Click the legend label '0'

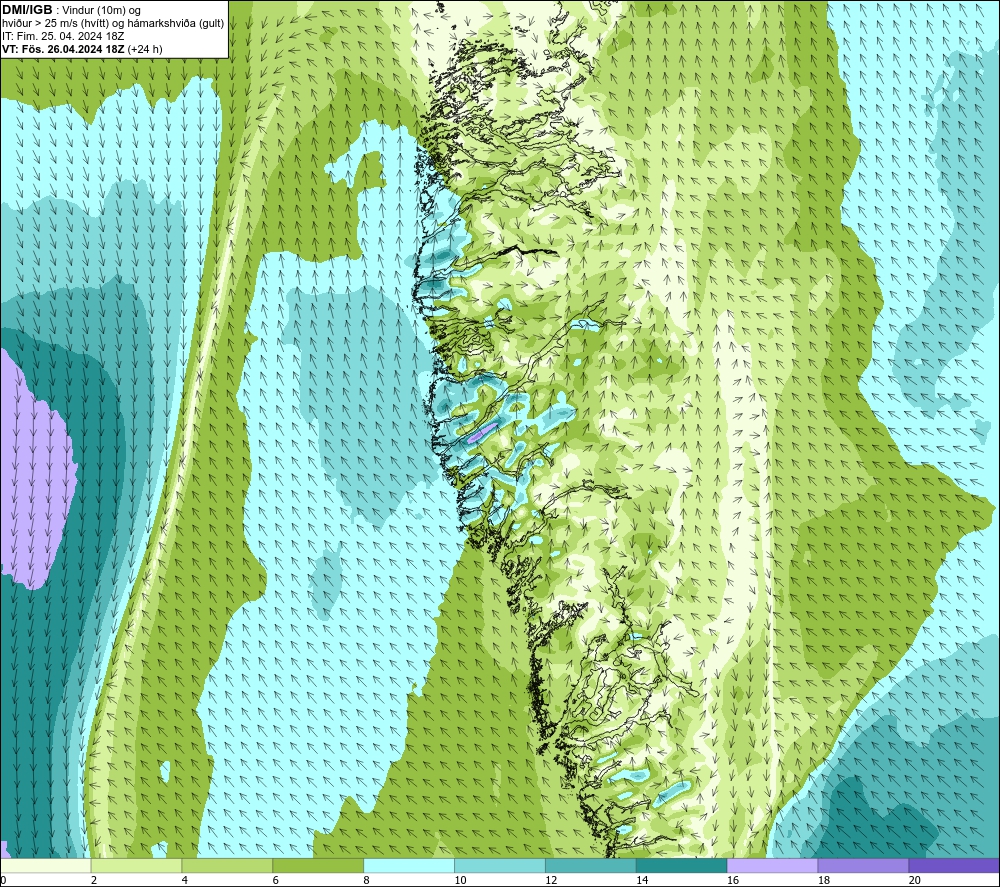3,881
